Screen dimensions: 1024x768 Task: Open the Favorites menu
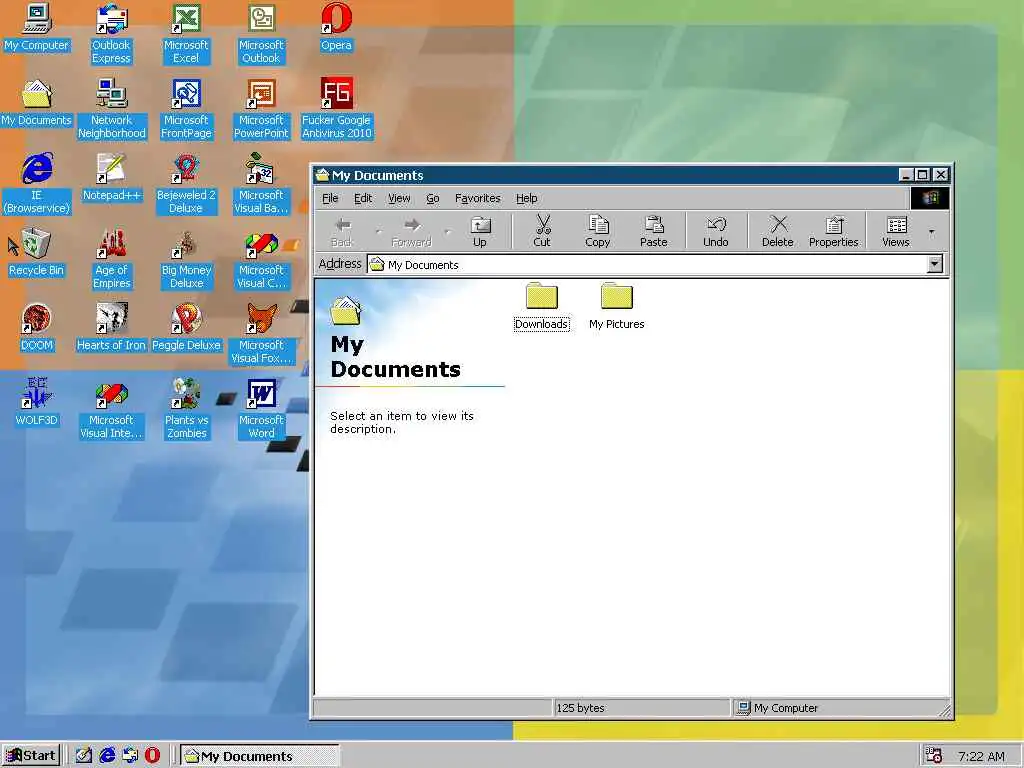(x=477, y=198)
